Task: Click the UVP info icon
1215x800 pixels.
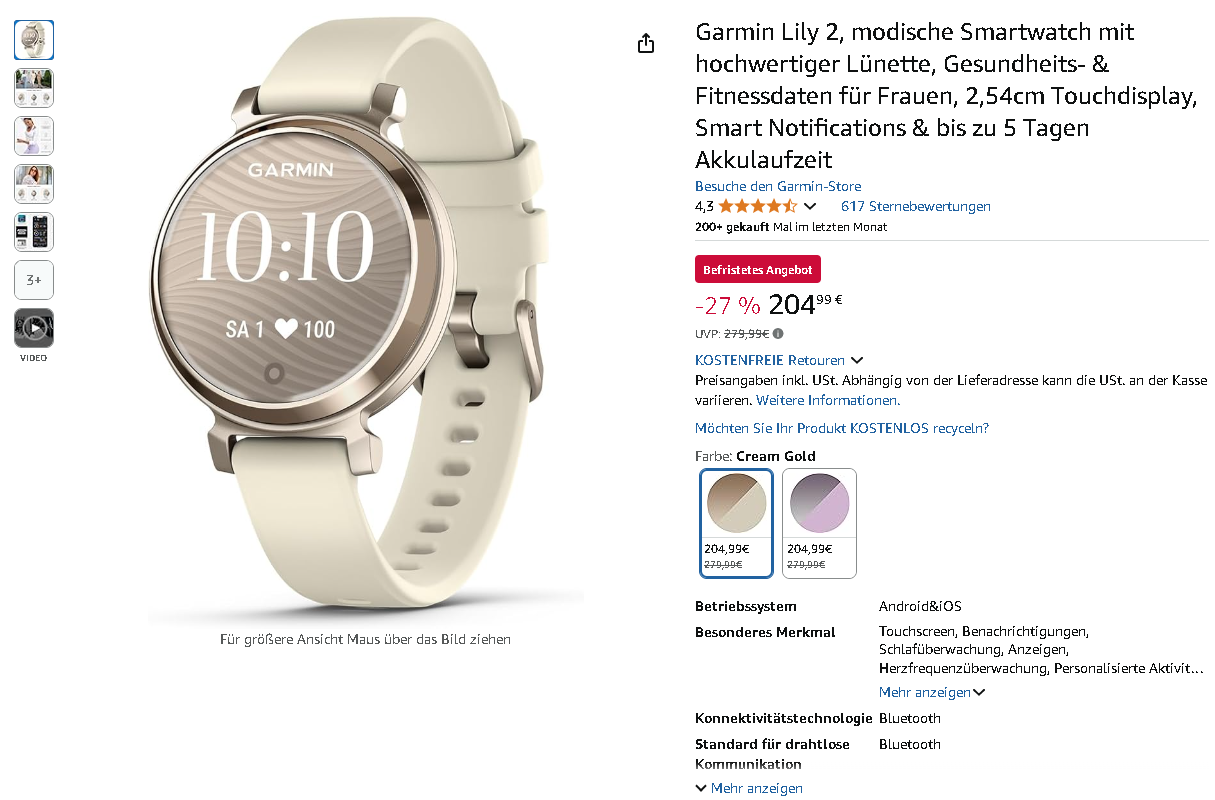Action: pos(778,334)
